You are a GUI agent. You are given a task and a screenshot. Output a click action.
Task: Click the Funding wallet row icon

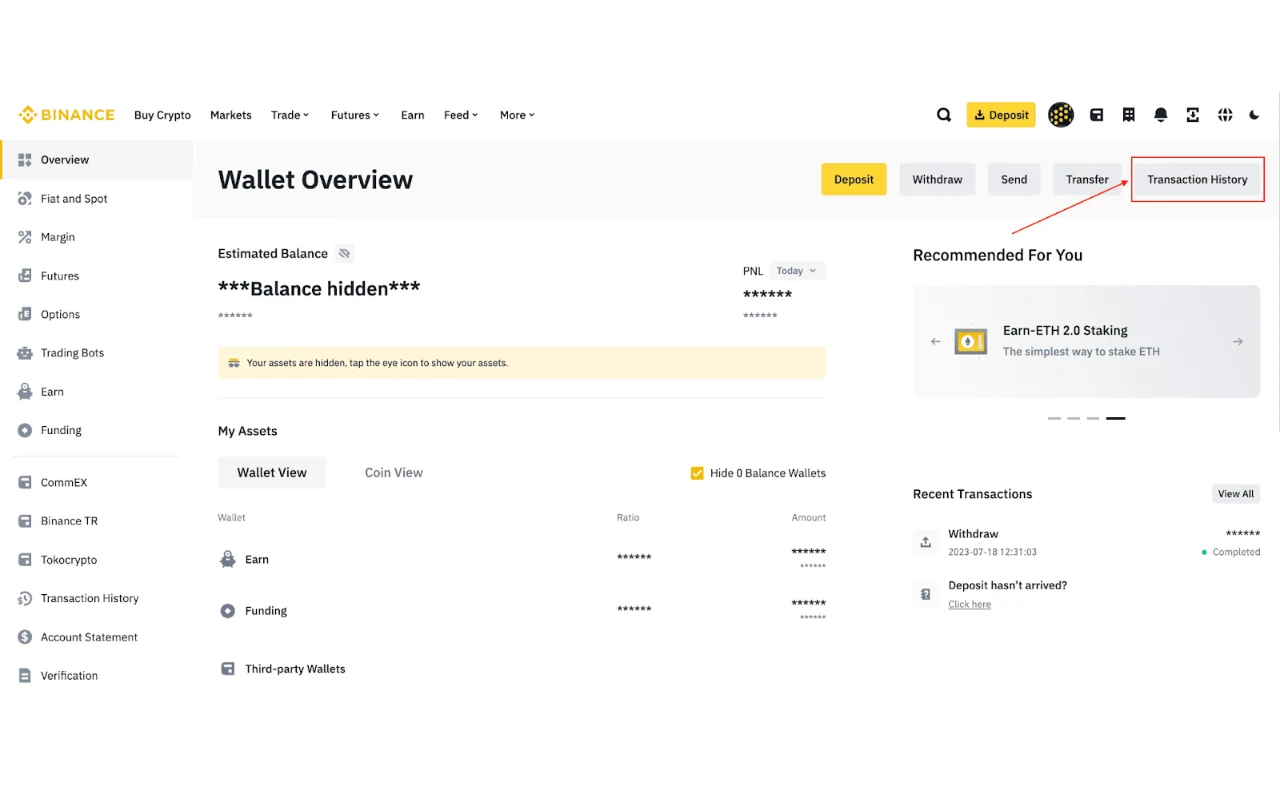[x=228, y=610]
